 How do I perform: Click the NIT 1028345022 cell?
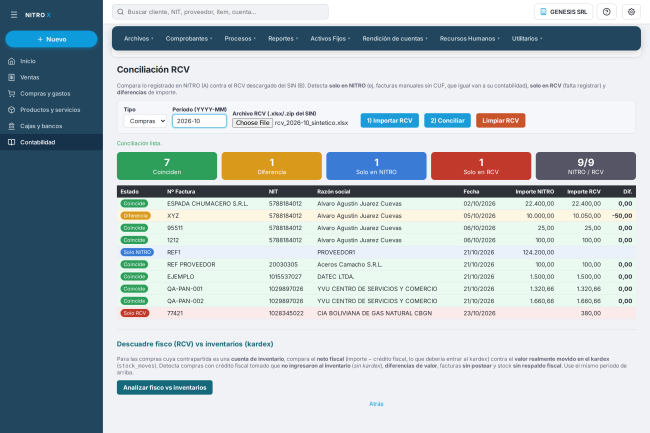point(286,313)
